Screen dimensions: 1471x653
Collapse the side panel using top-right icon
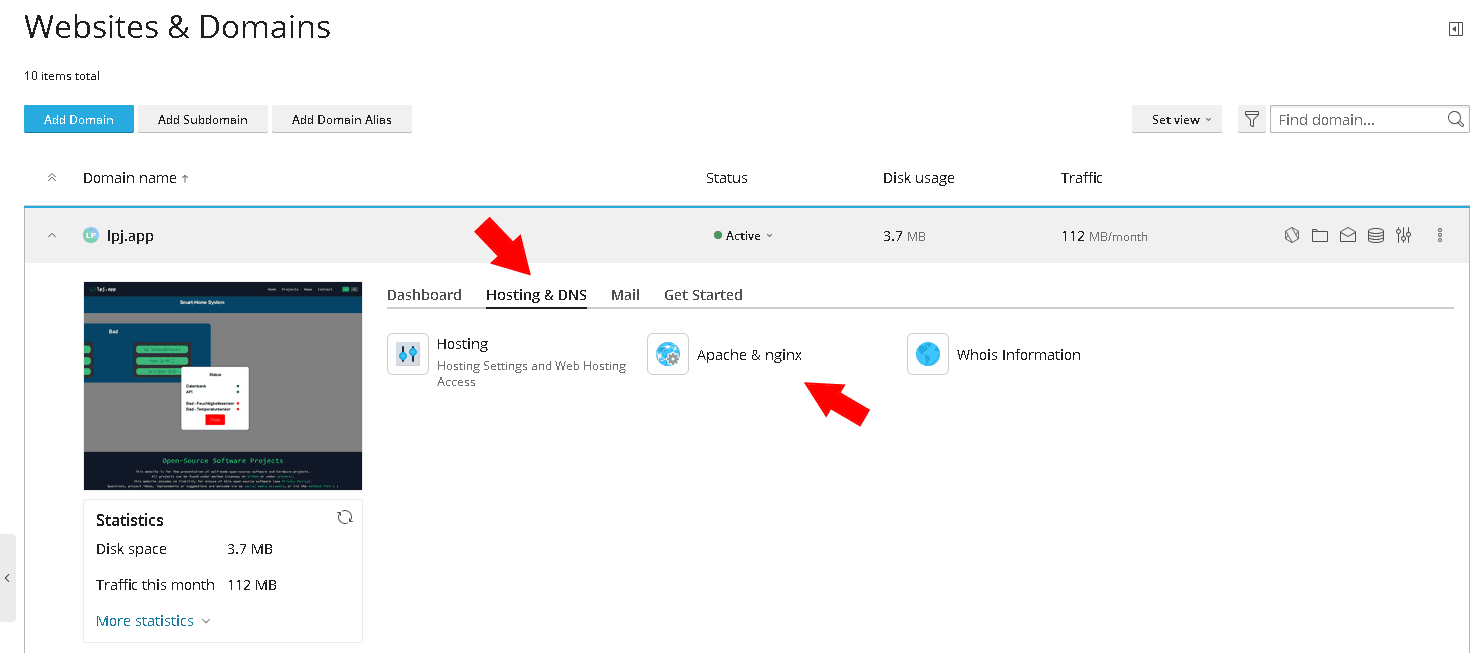pyautogui.click(x=1455, y=29)
